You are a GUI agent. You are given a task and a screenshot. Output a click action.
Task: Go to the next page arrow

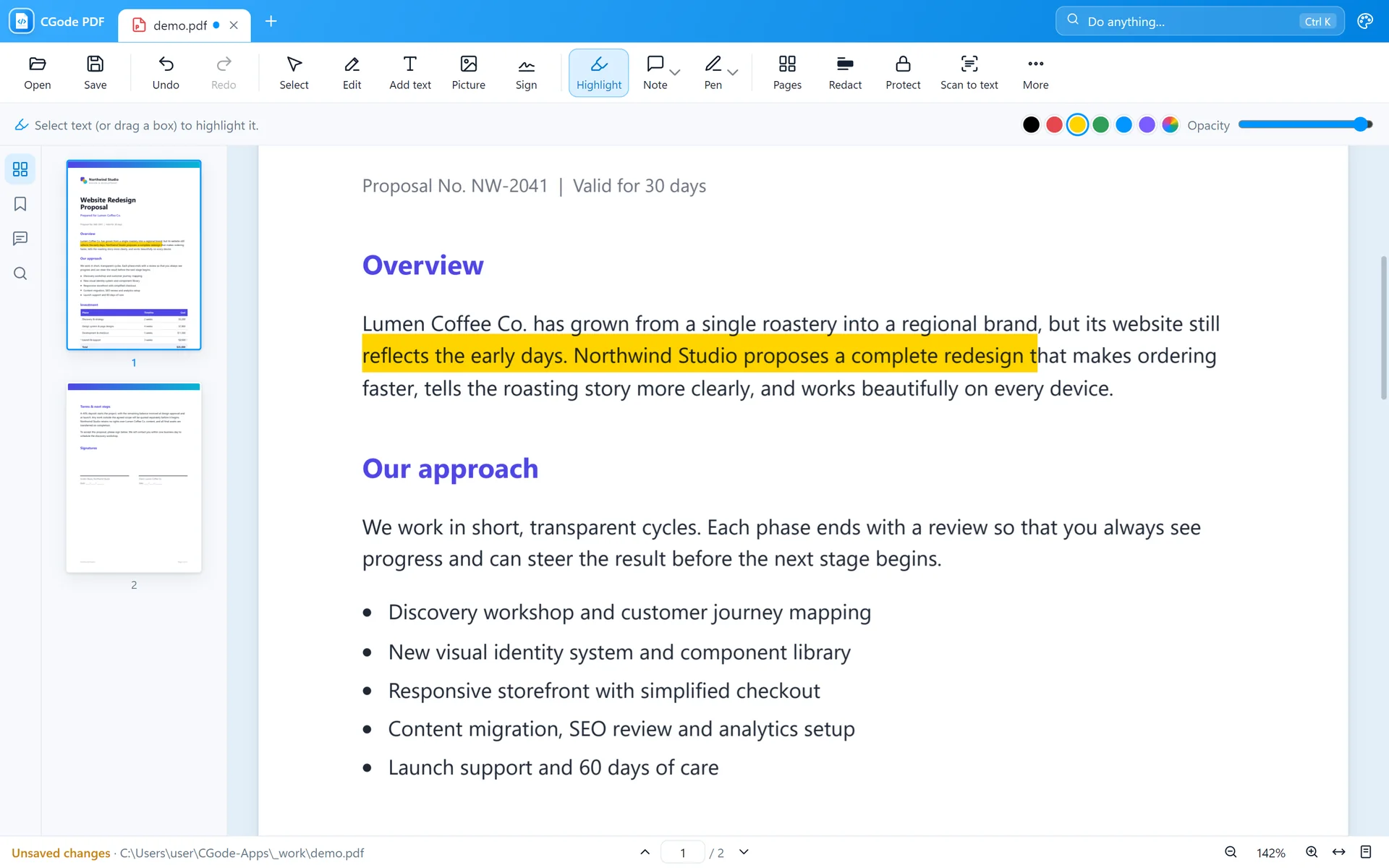[x=744, y=852]
